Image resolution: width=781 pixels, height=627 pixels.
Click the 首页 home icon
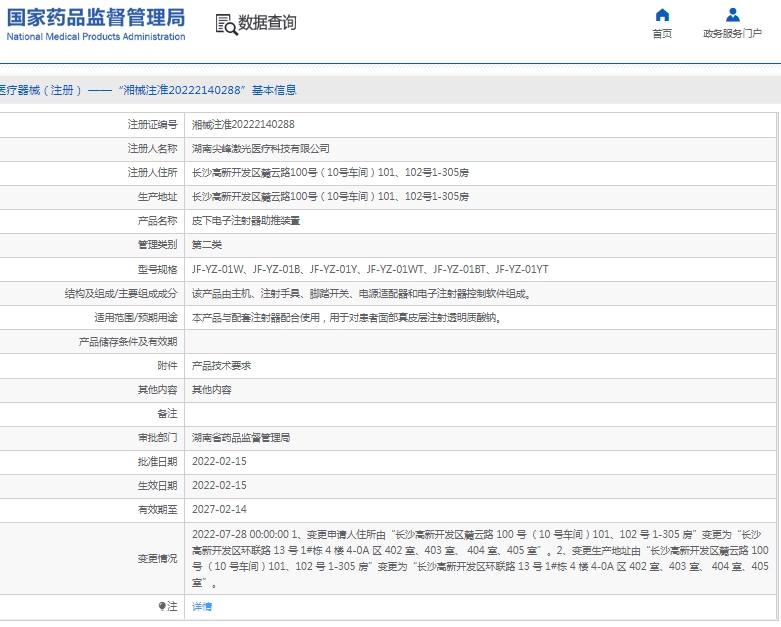(x=662, y=15)
